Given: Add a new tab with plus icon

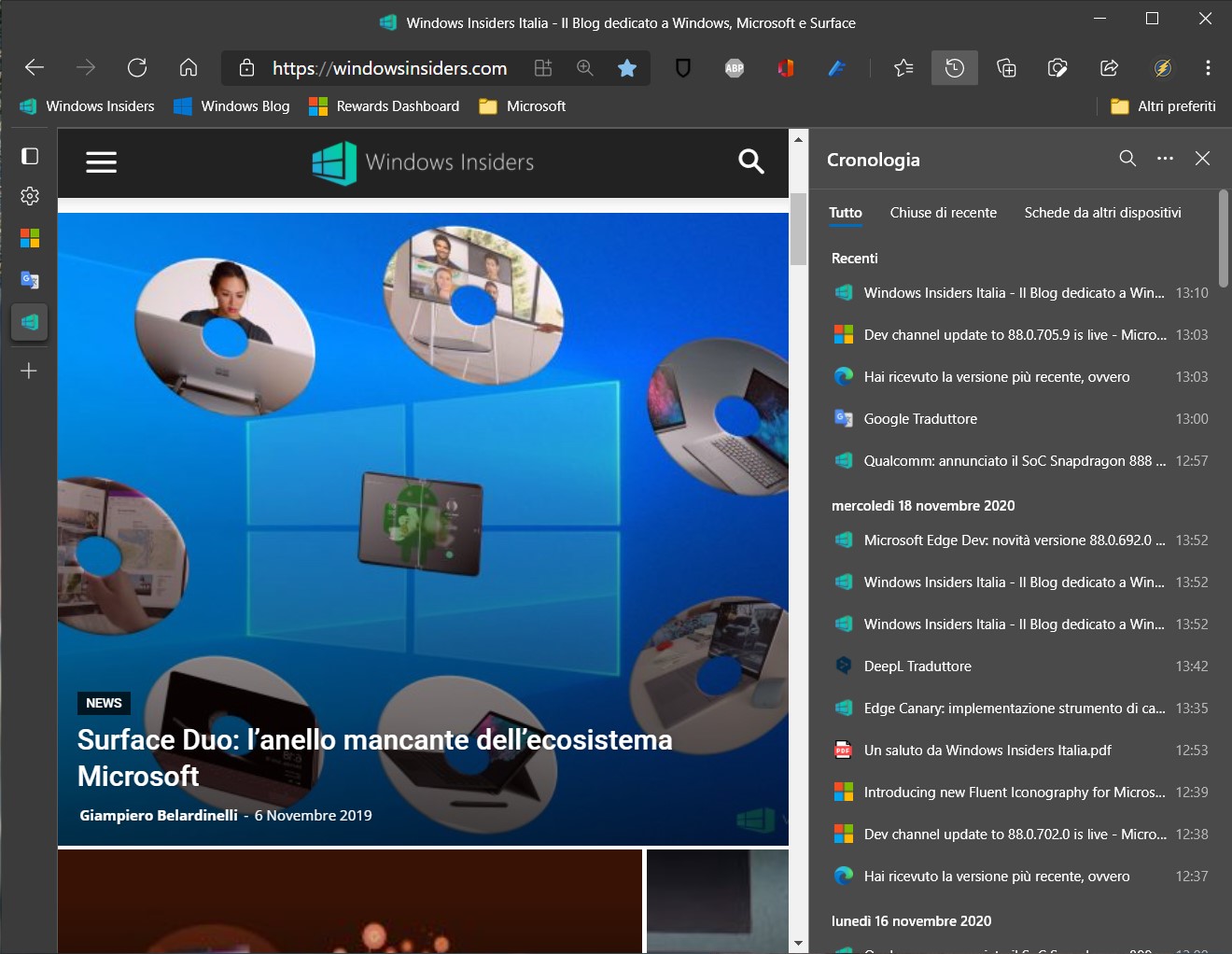Looking at the screenshot, I should [29, 371].
